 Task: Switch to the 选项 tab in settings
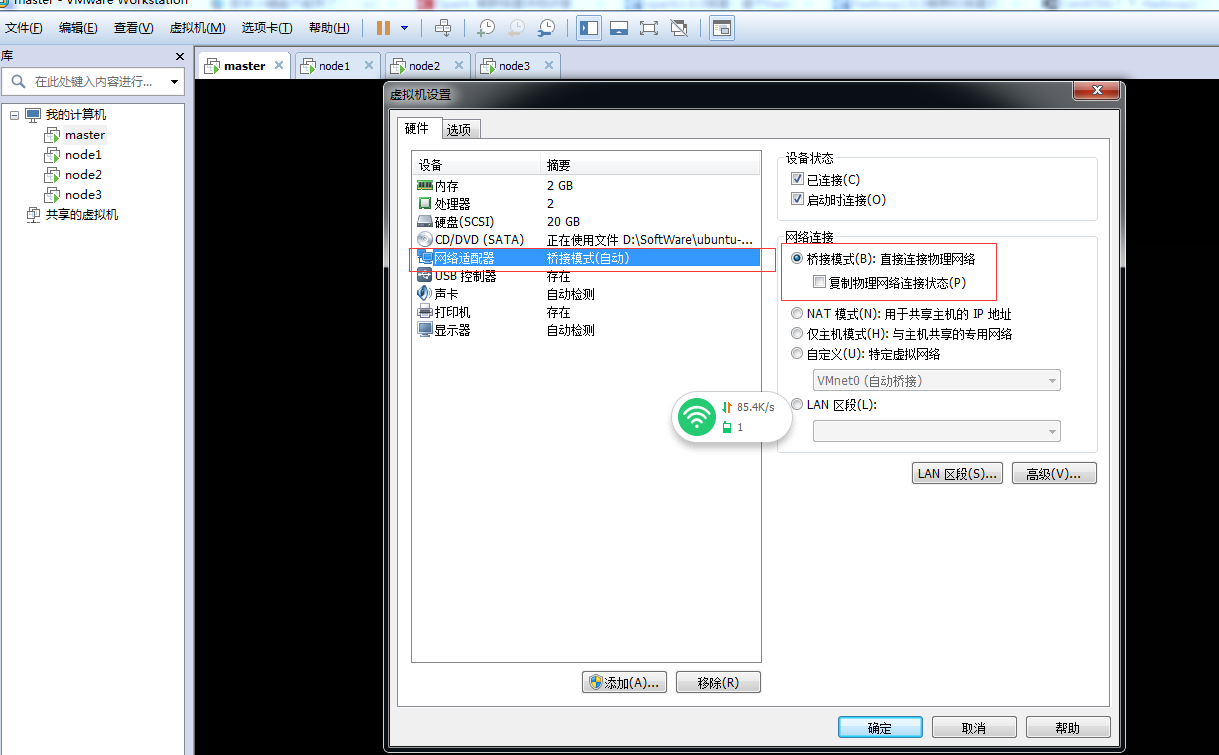pos(460,130)
